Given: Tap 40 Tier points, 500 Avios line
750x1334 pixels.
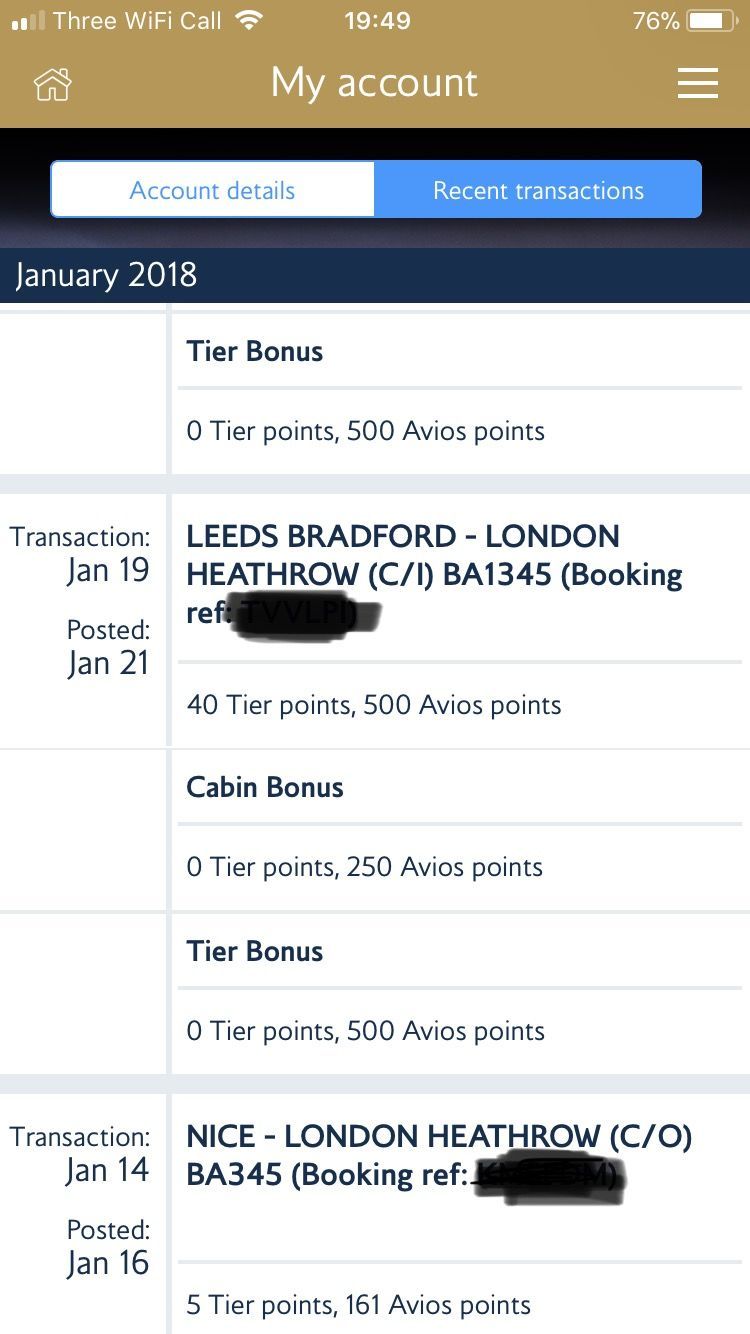Looking at the screenshot, I should coord(374,705).
